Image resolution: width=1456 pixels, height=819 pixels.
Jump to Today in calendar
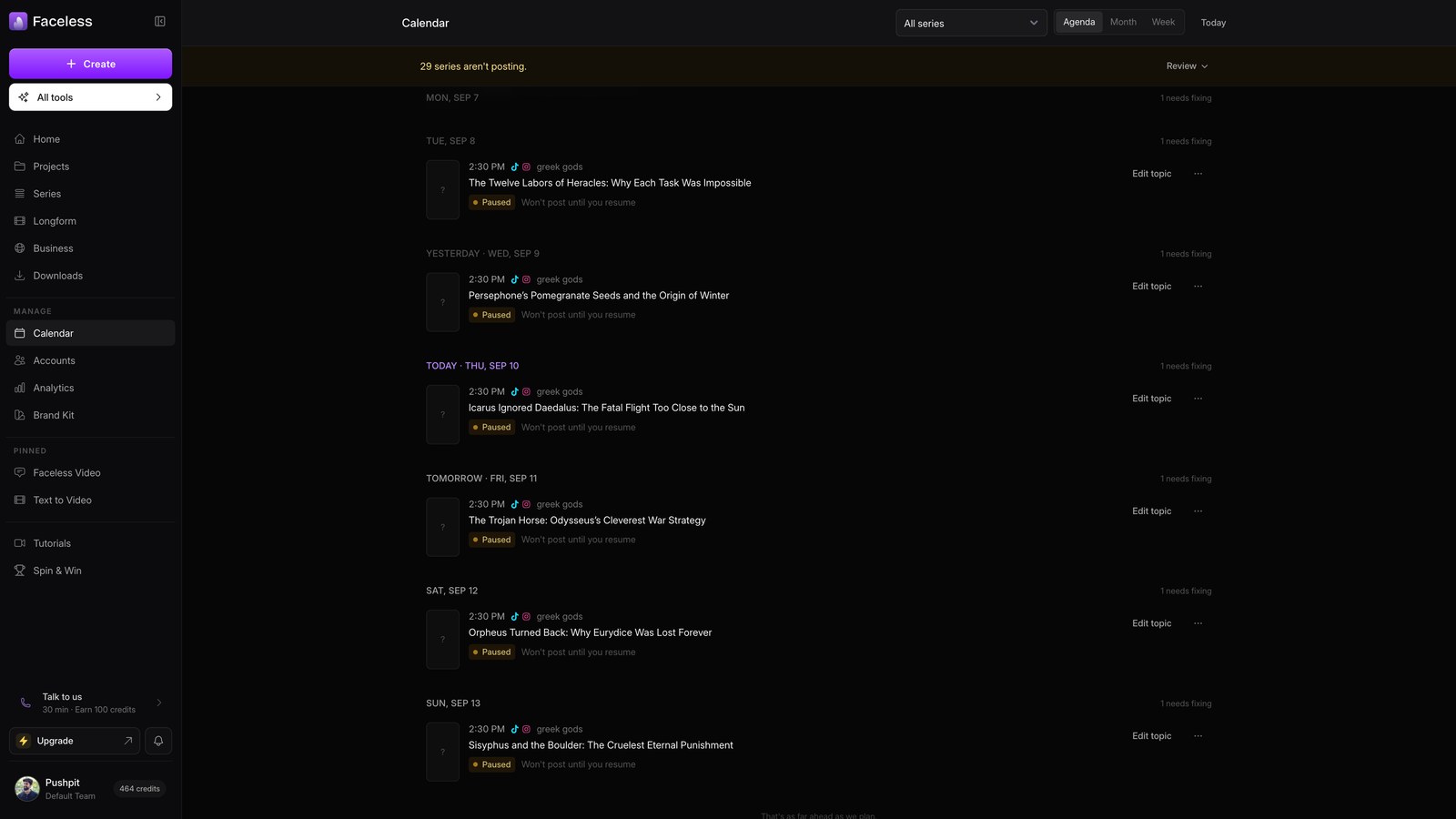[1213, 23]
